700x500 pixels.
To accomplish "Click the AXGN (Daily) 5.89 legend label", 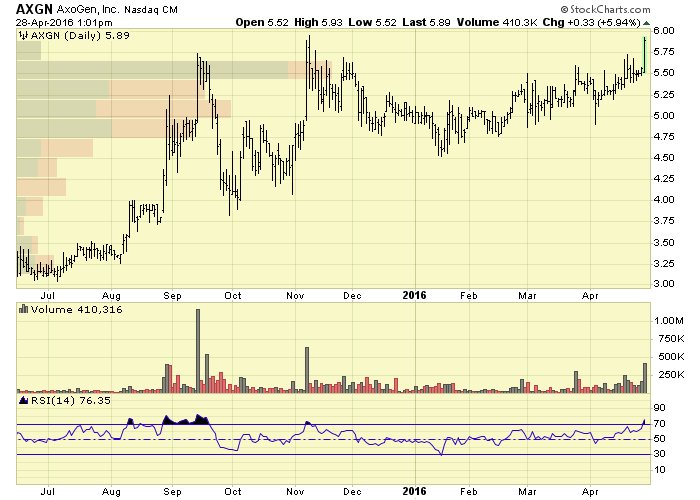I will point(80,35).
